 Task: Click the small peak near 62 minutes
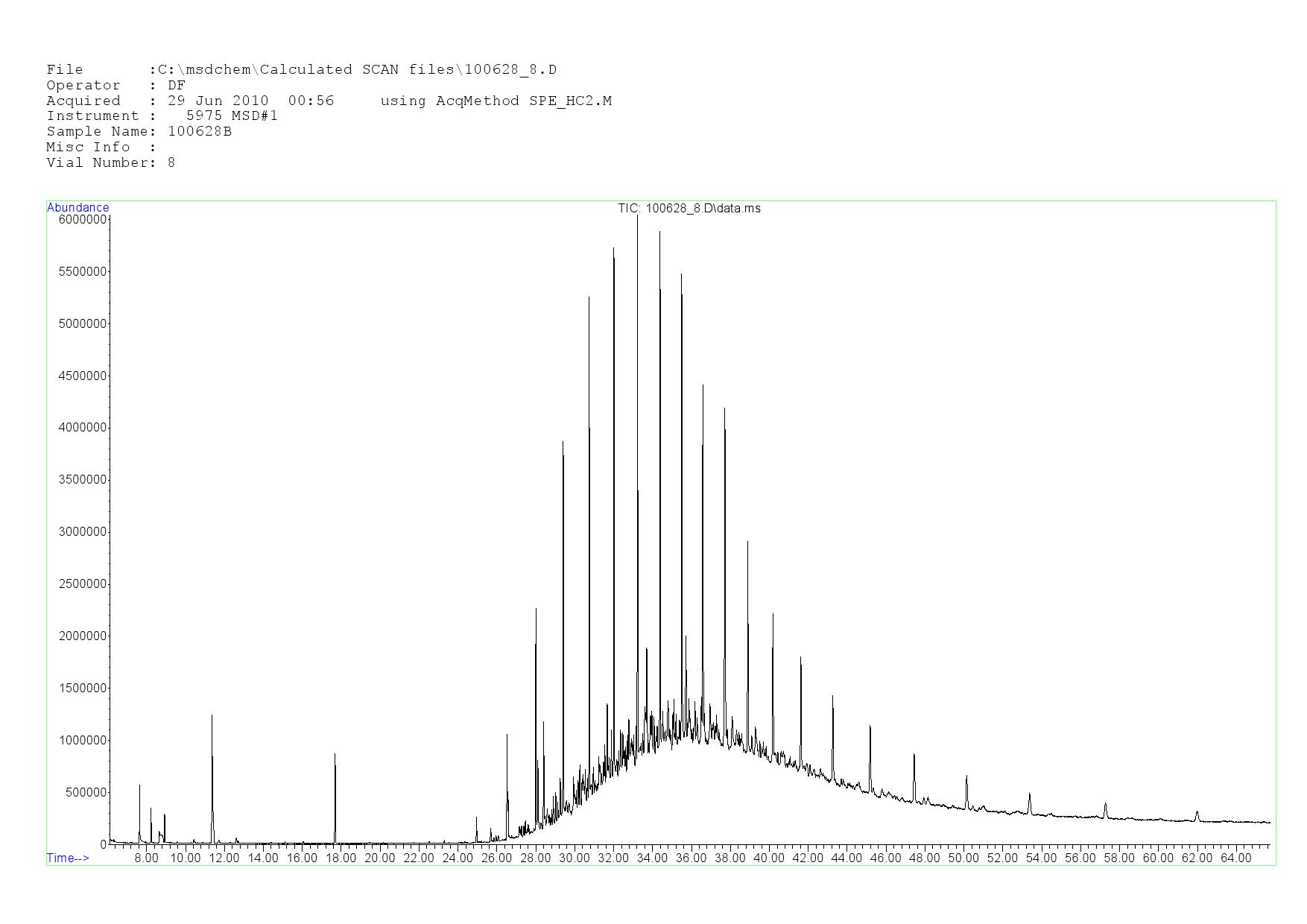[x=1197, y=813]
